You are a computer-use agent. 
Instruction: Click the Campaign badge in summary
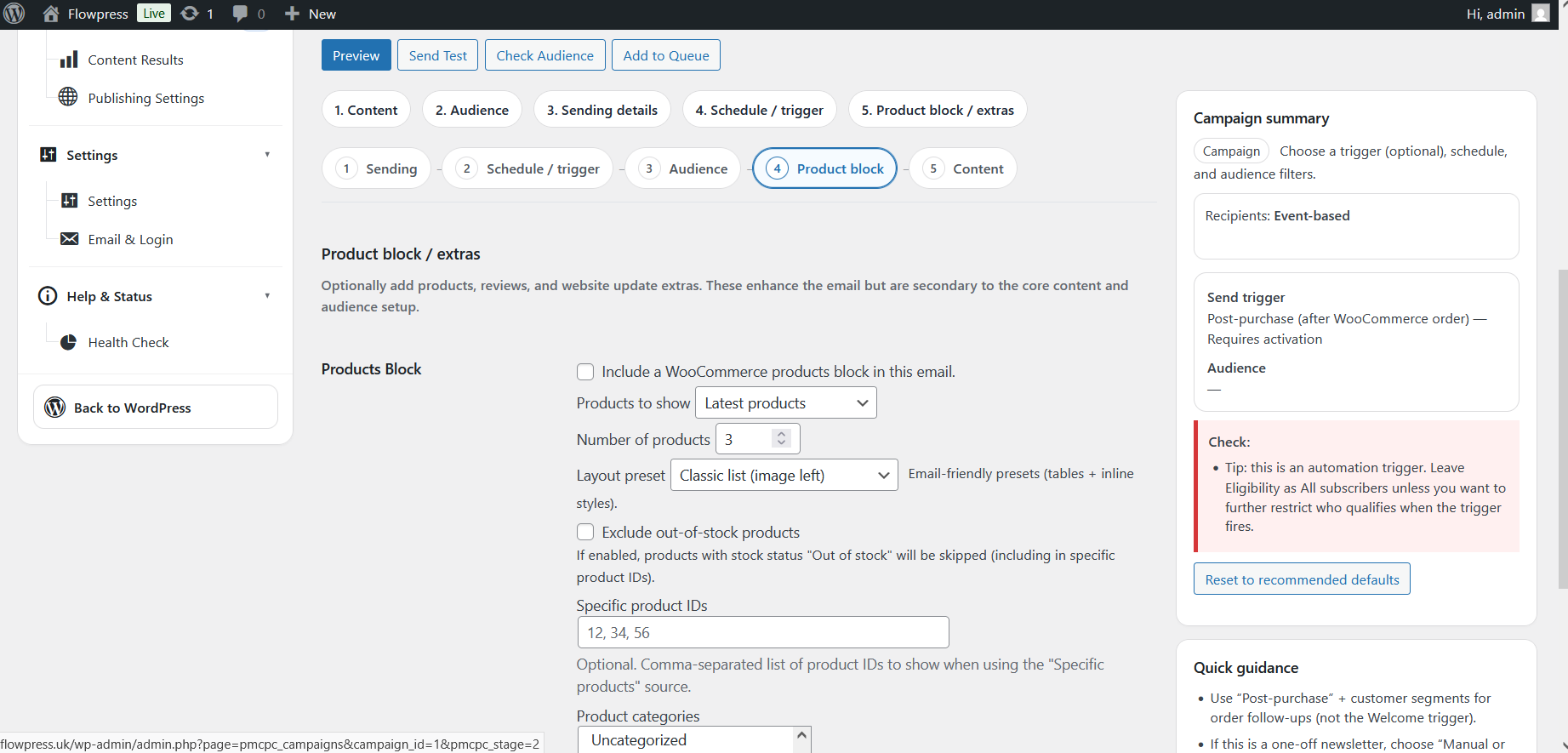1231,151
